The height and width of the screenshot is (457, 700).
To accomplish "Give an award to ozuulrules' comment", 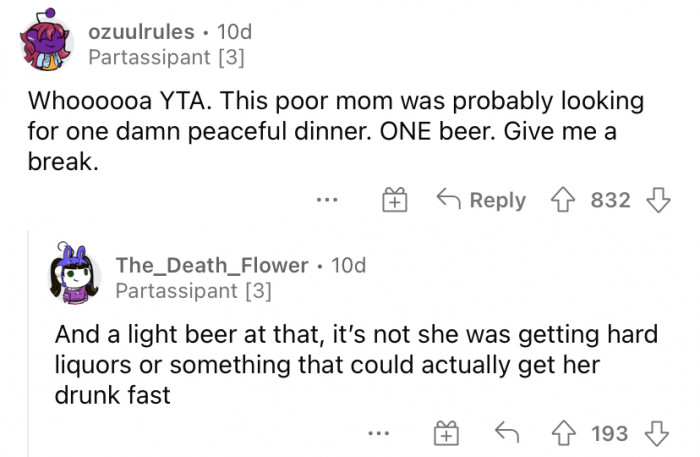I will point(395,200).
